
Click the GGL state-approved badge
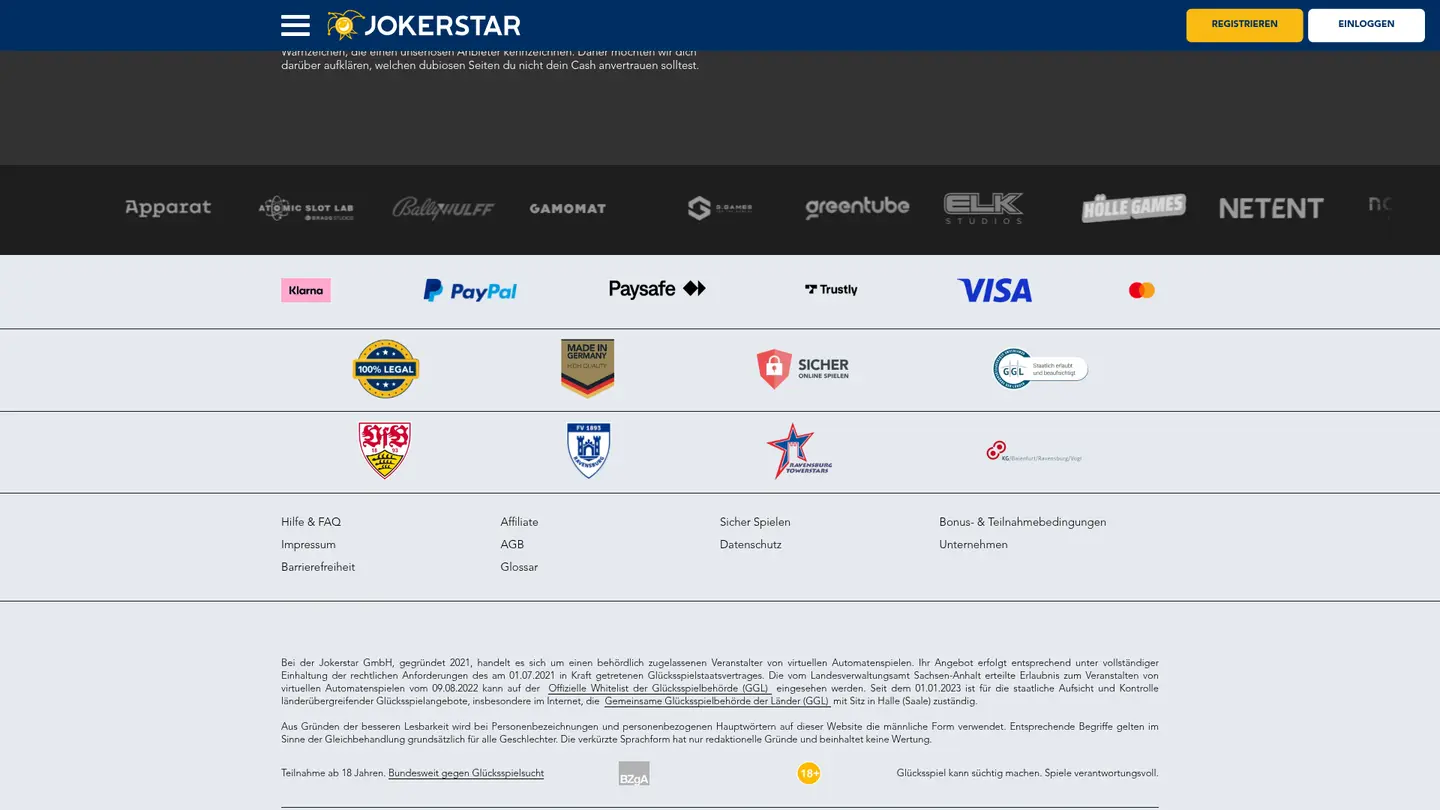[x=1040, y=369]
